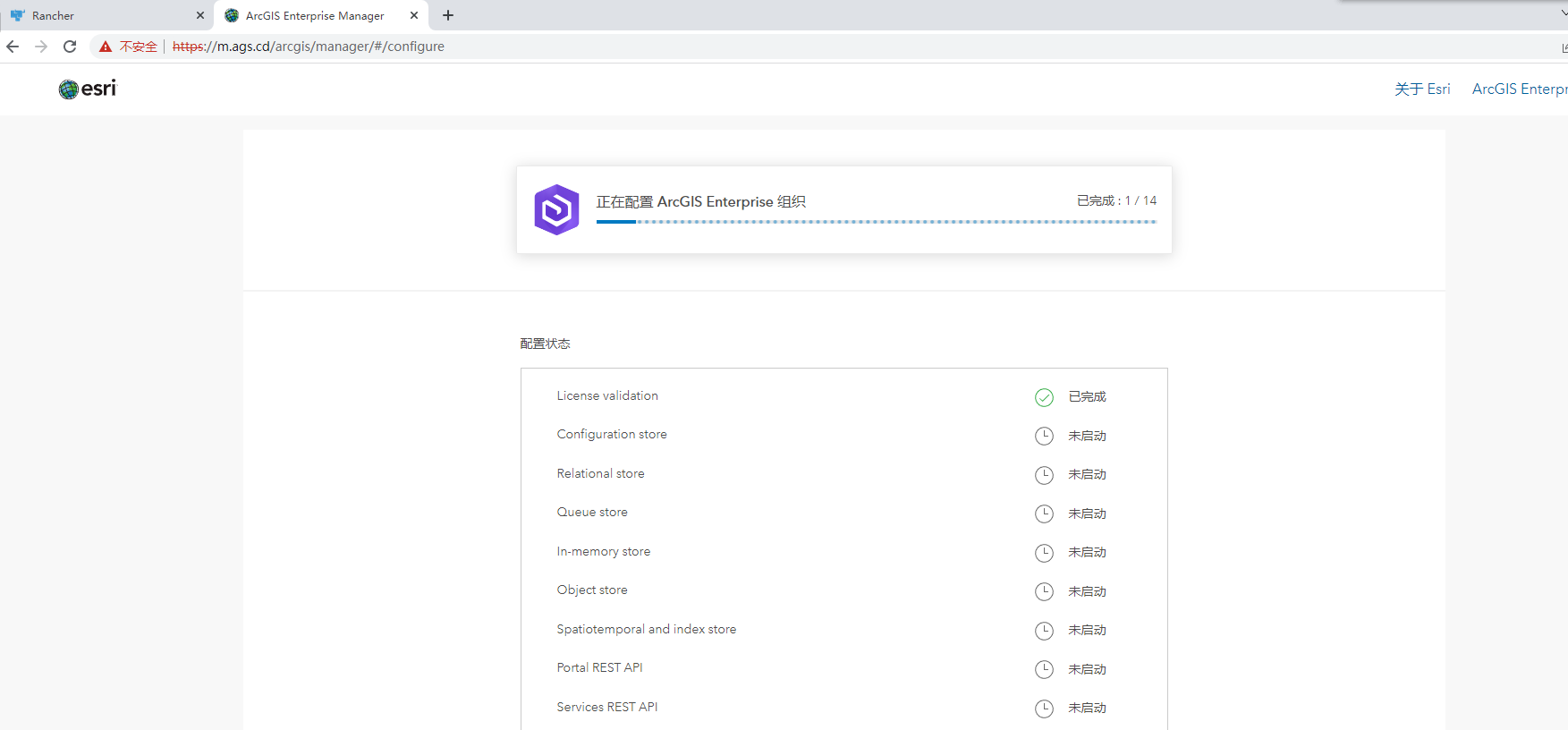Screen dimensions: 1568x730
Task: Close the ArcGIS Enterprise Manager tab
Action: pyautogui.click(x=414, y=15)
